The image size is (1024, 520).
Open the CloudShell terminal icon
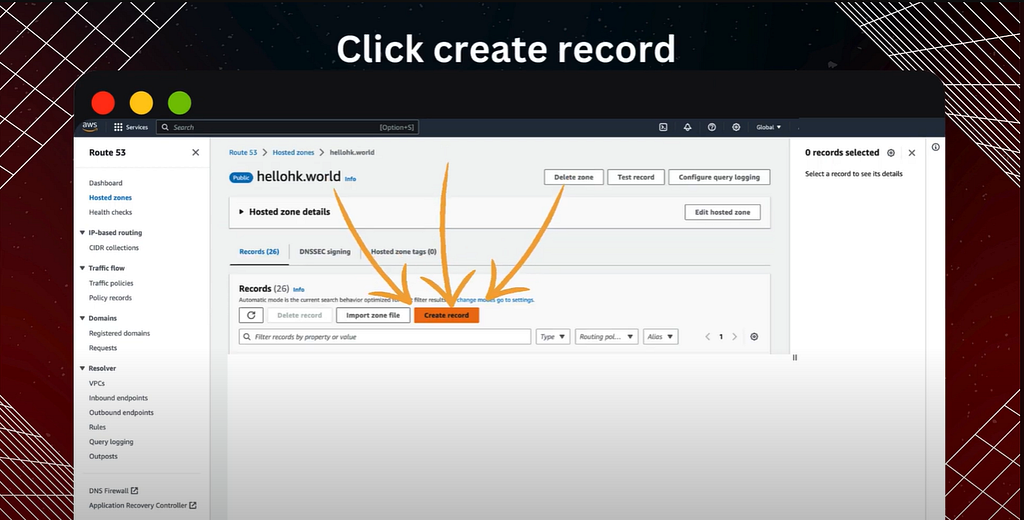pos(663,127)
